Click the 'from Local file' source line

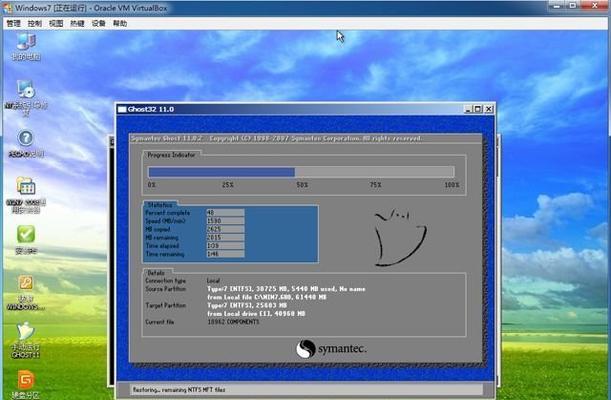tap(267, 297)
